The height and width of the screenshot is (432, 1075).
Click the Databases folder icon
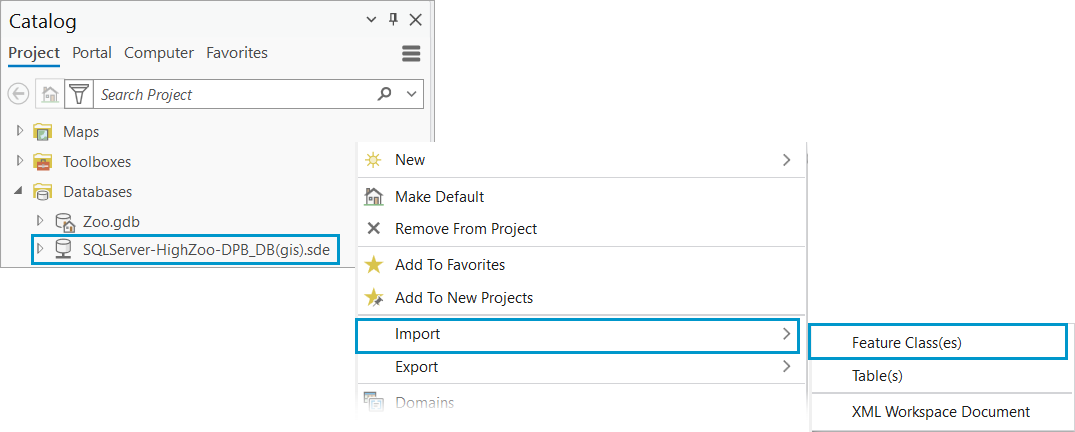tap(43, 192)
